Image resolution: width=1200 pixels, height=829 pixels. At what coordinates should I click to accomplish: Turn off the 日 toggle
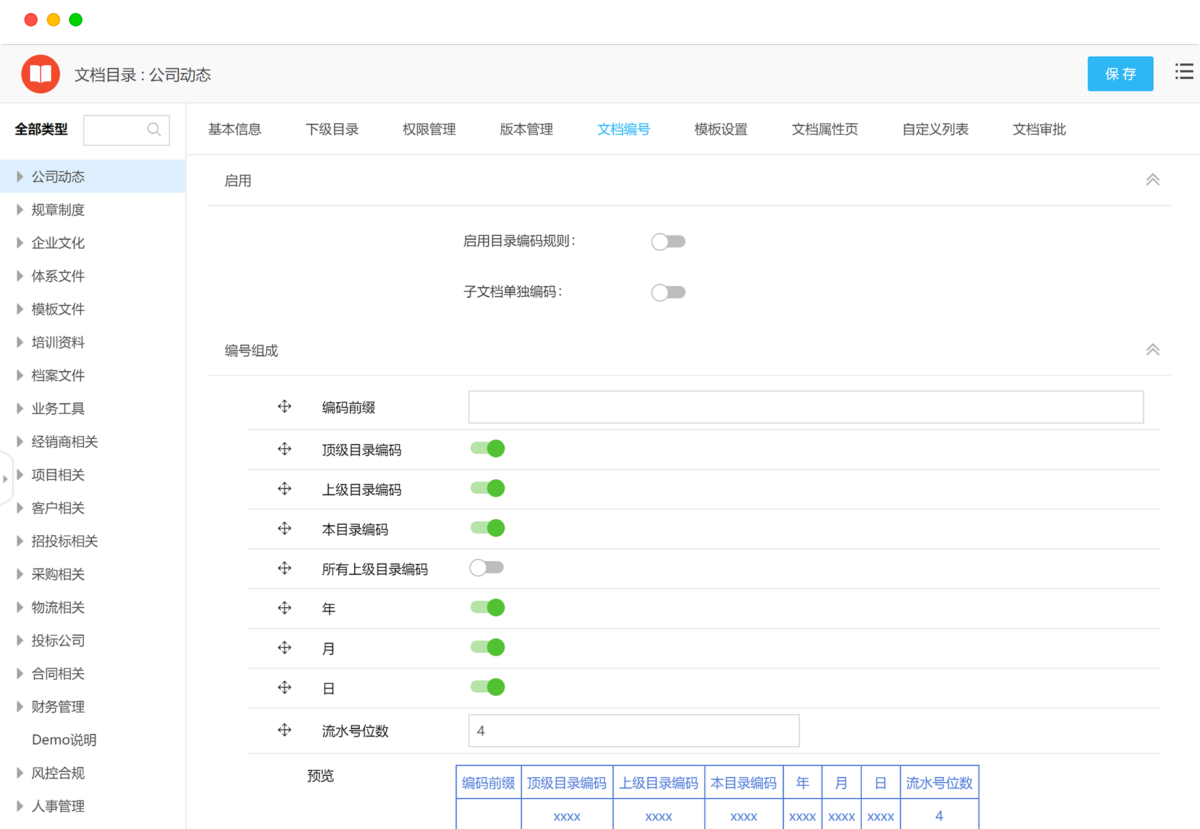pos(487,687)
